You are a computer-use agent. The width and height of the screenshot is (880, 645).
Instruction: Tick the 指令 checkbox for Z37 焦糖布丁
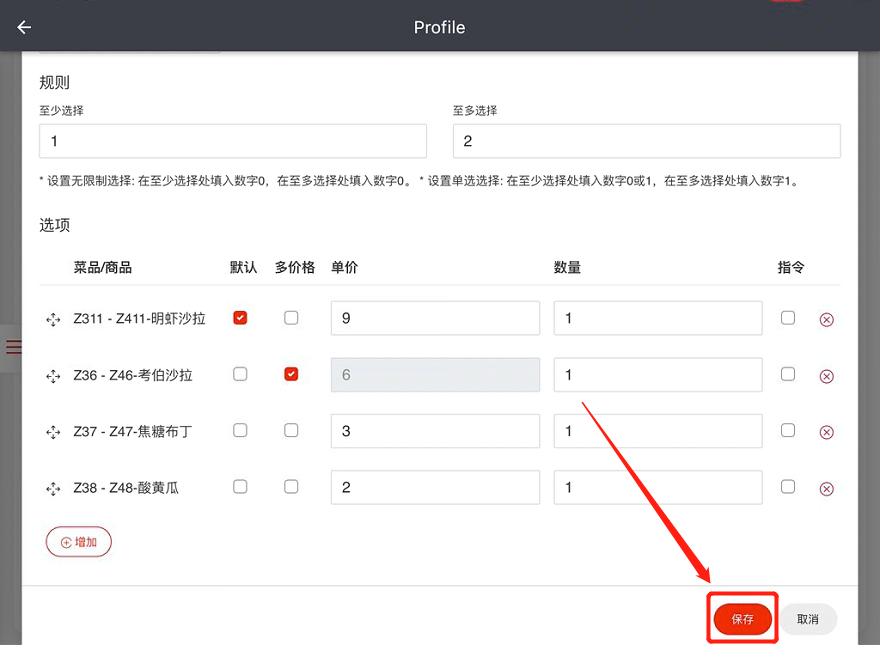pyautogui.click(x=788, y=430)
